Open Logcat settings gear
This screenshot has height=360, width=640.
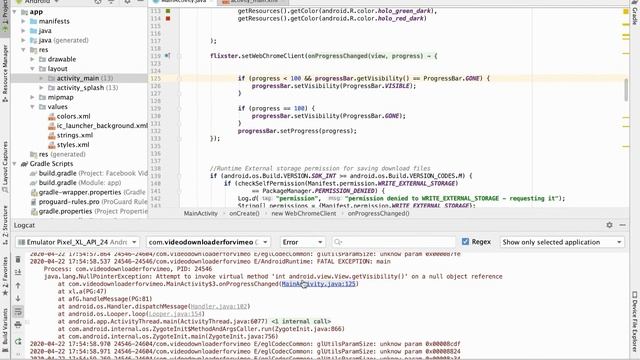(x=609, y=225)
